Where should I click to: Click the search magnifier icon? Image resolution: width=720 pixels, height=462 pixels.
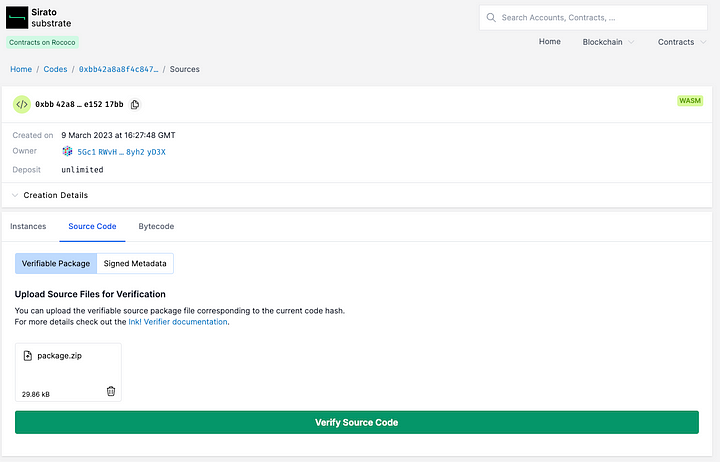pos(490,17)
